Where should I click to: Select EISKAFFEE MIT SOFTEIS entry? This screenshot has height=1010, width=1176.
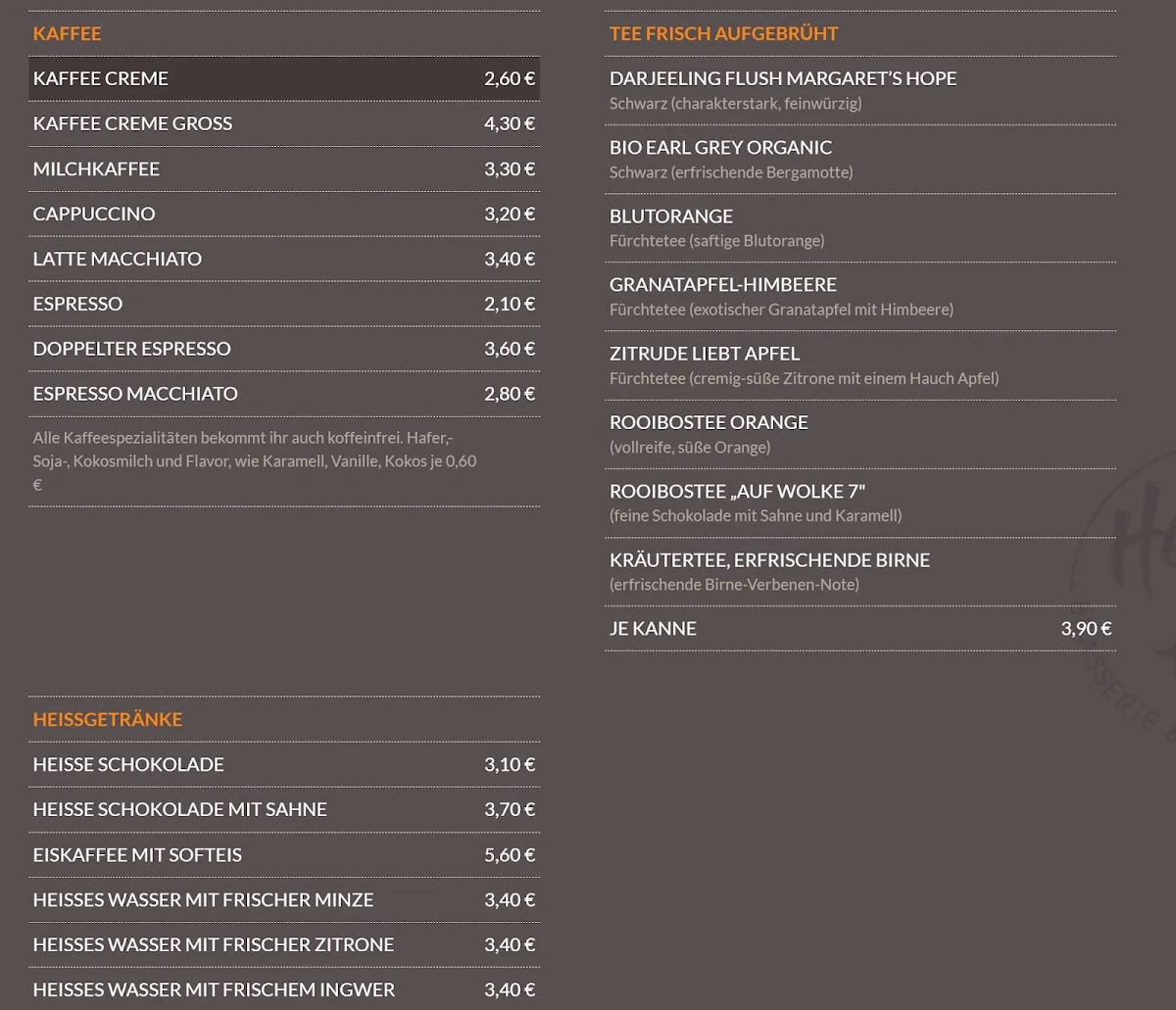click(284, 854)
